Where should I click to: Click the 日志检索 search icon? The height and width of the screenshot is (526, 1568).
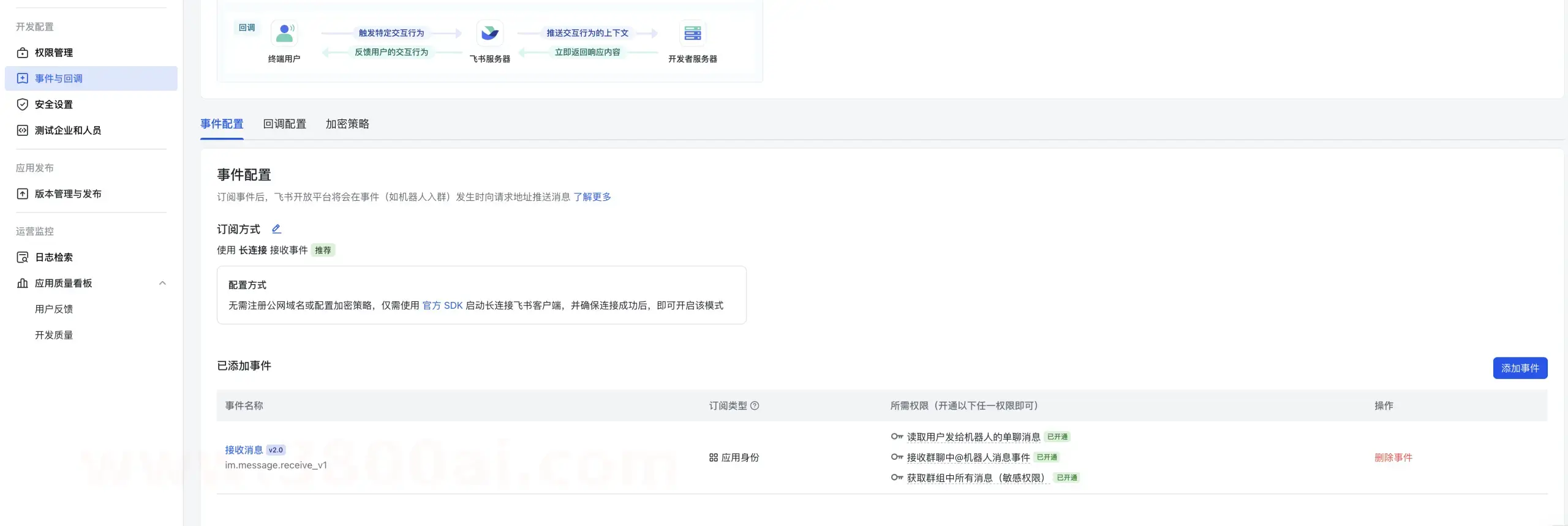(23, 258)
